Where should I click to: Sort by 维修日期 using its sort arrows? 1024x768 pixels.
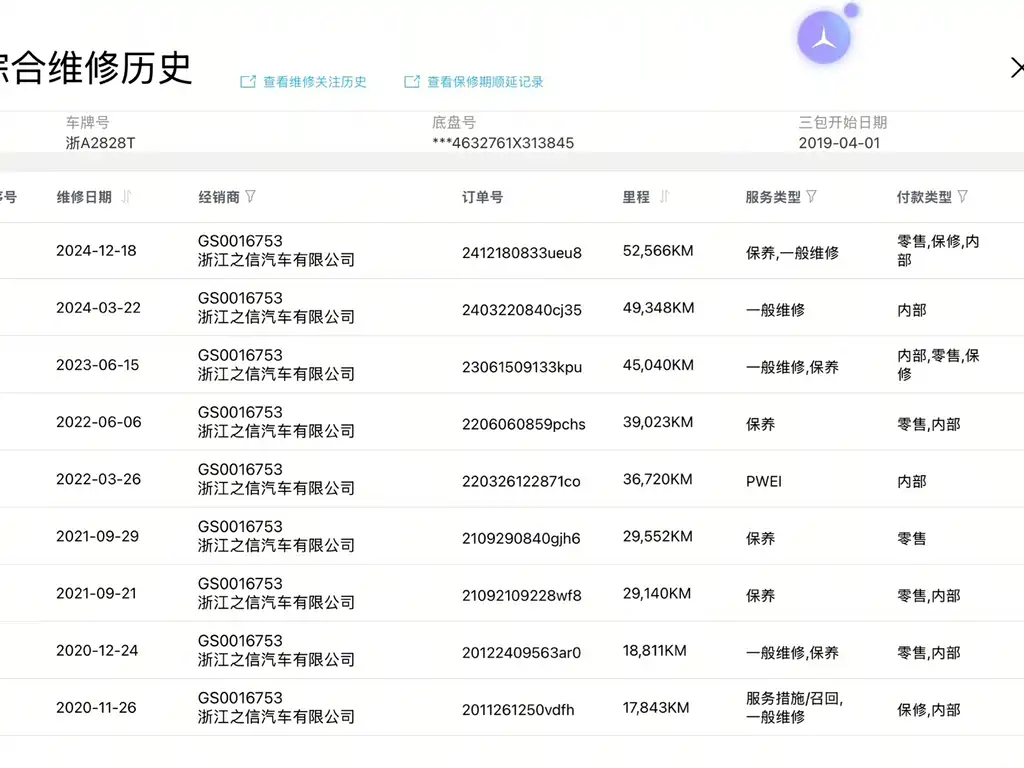pos(127,197)
